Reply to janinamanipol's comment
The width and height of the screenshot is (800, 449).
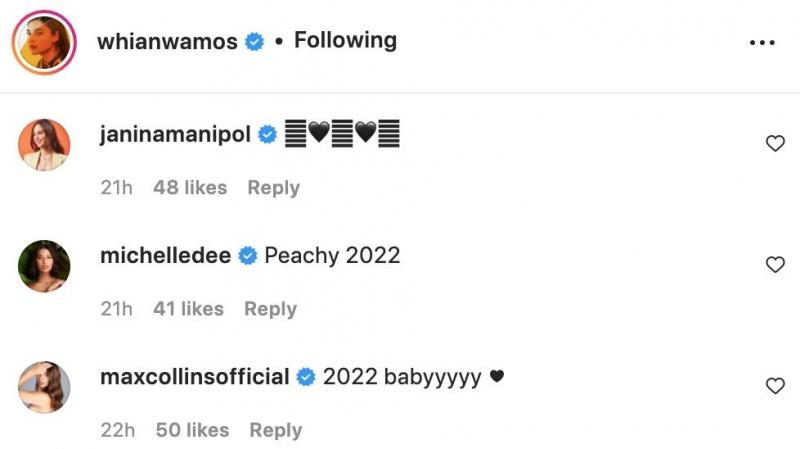[x=273, y=188]
